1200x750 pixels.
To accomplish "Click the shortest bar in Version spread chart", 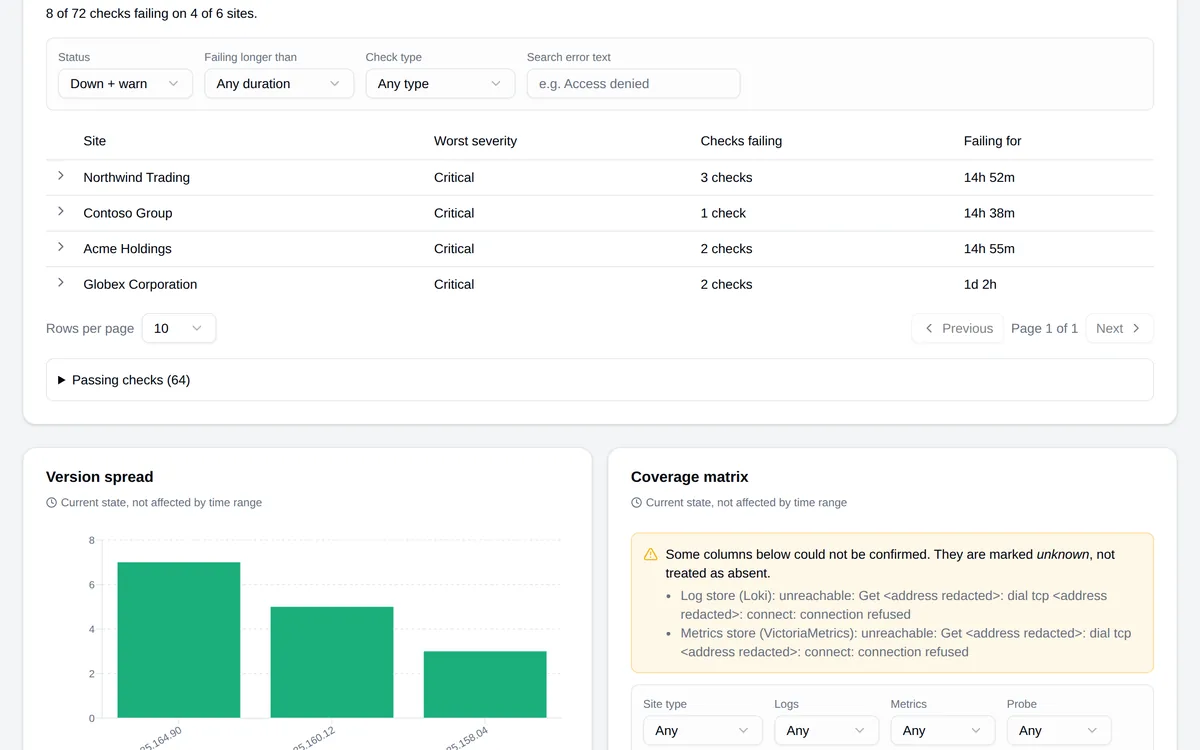I will [x=485, y=684].
